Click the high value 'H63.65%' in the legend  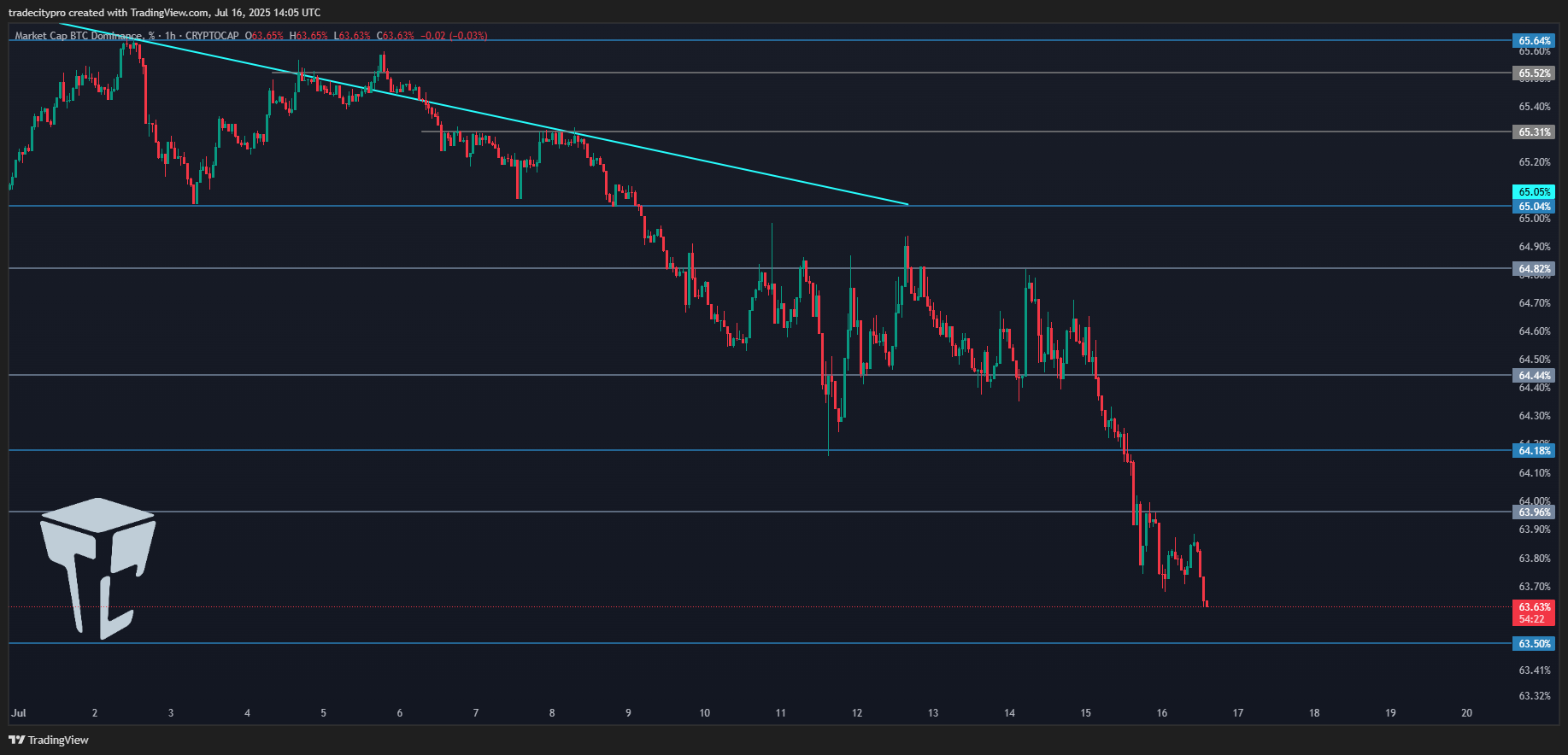coord(308,36)
